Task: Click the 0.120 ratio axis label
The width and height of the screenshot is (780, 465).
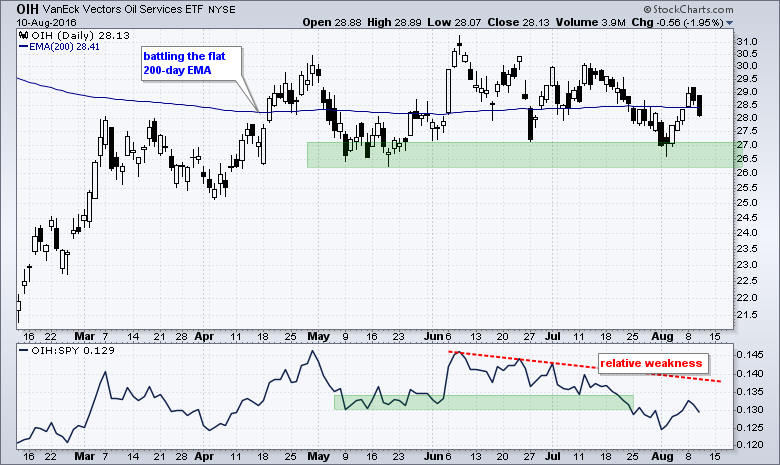Action: (x=749, y=445)
